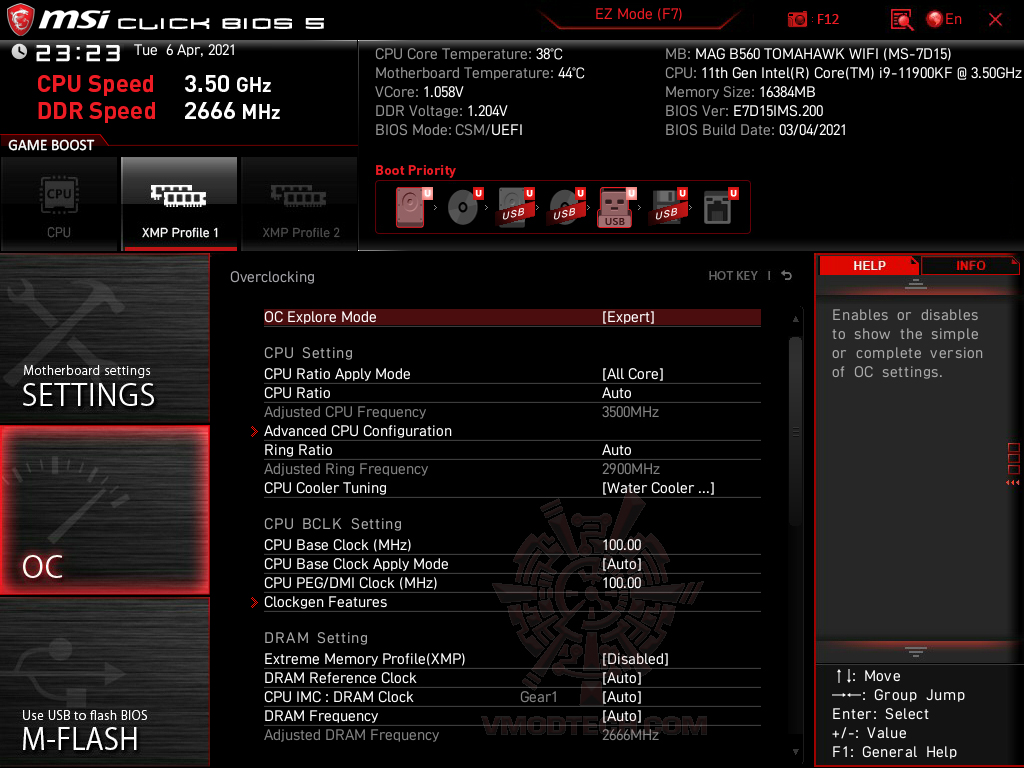Click the Gear1 label
The width and height of the screenshot is (1024, 768).
(538, 697)
